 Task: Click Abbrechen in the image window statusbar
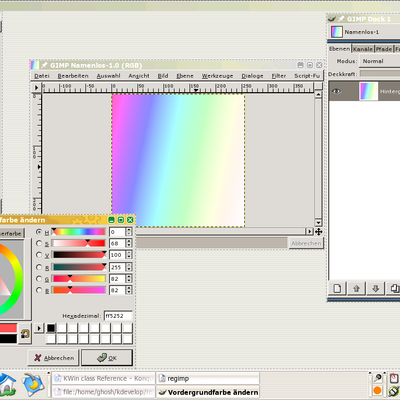pyautogui.click(x=306, y=243)
